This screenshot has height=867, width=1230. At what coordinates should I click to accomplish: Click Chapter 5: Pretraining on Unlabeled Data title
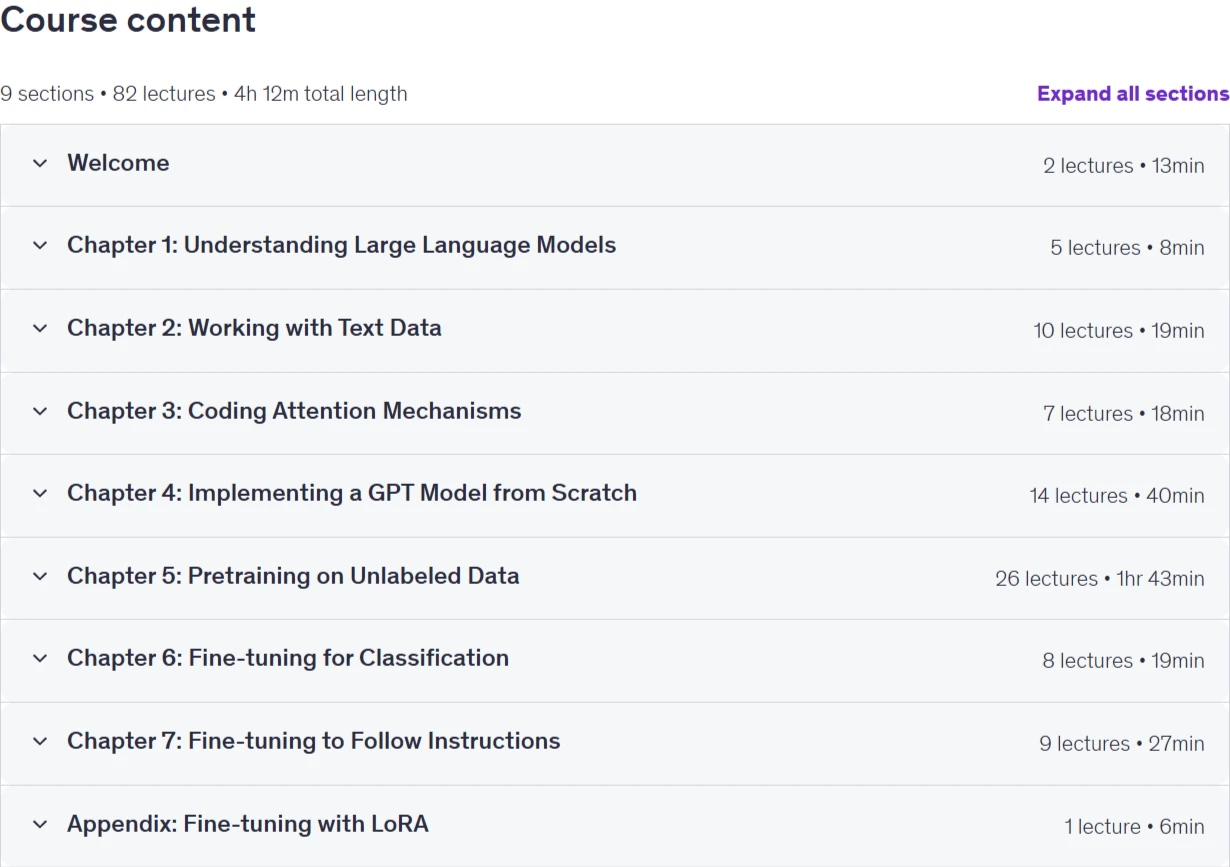tap(293, 576)
